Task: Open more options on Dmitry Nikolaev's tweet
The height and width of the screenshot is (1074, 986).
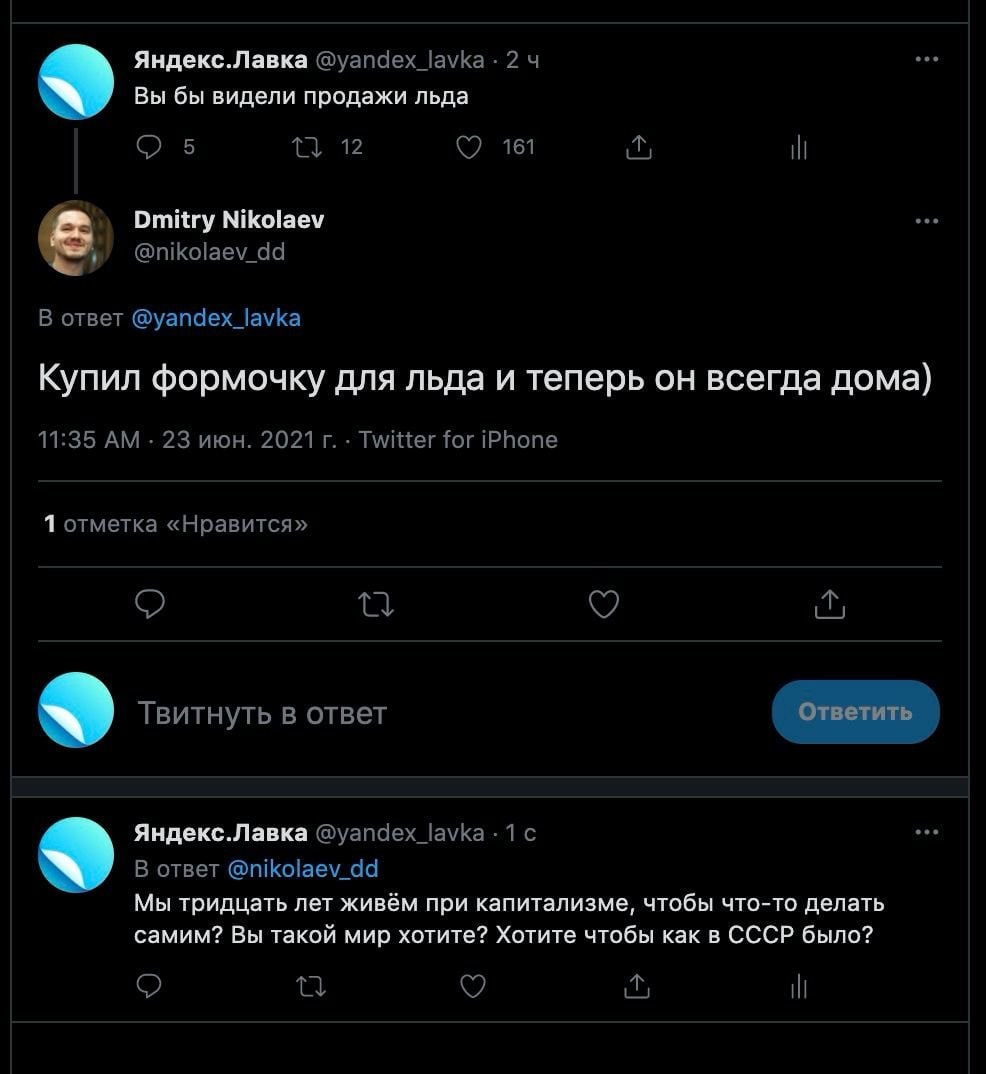Action: click(x=926, y=220)
